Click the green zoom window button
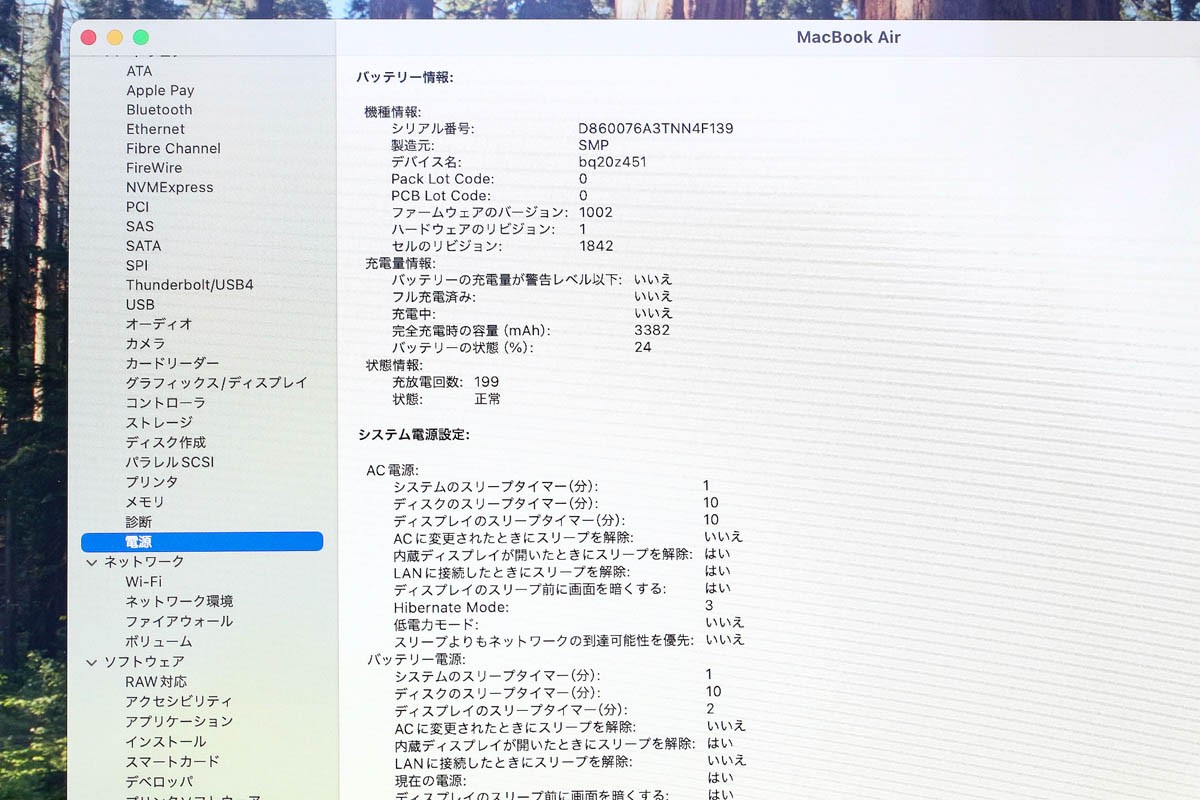The image size is (1200, 800). coord(141,37)
